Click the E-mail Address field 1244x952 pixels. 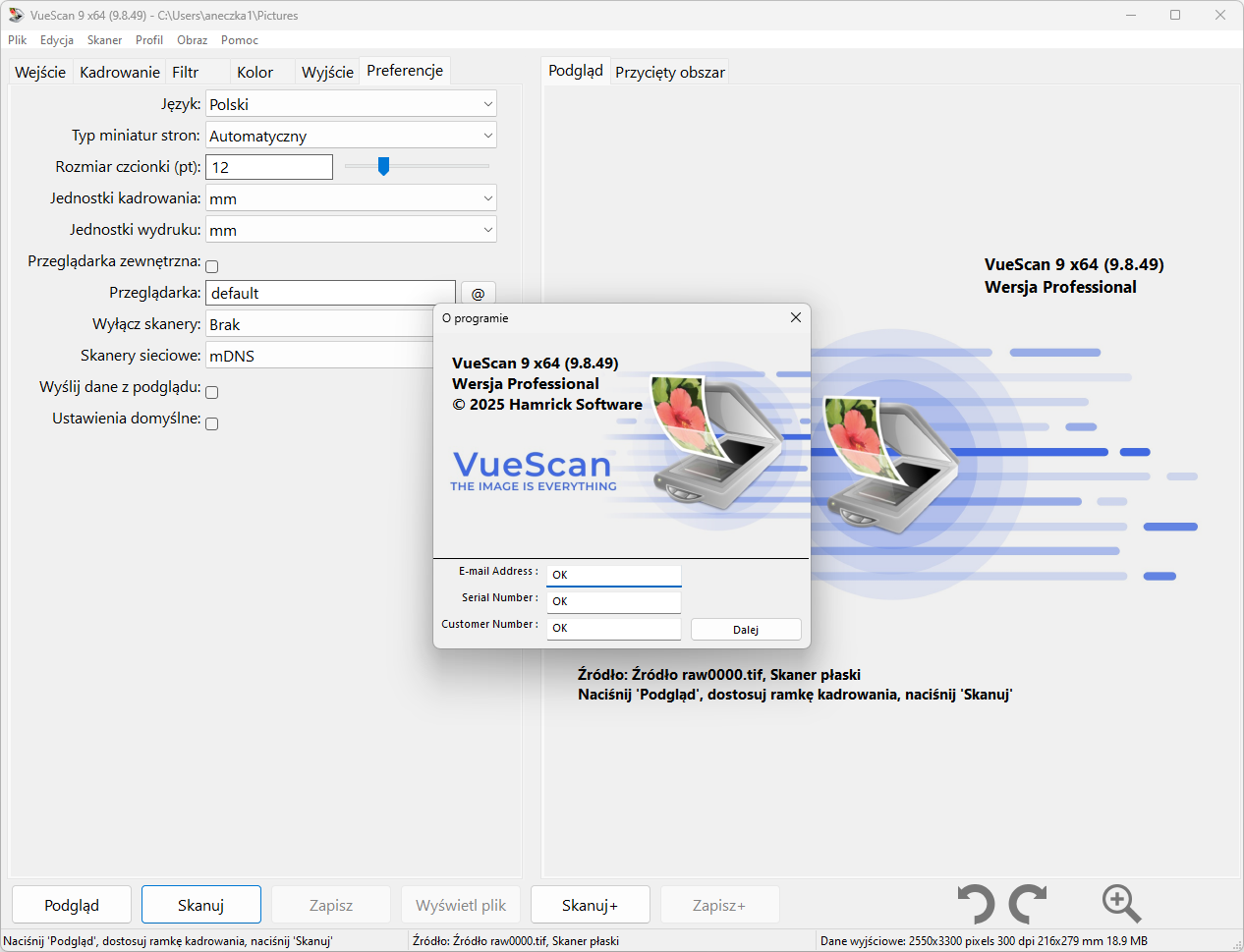[x=614, y=575]
